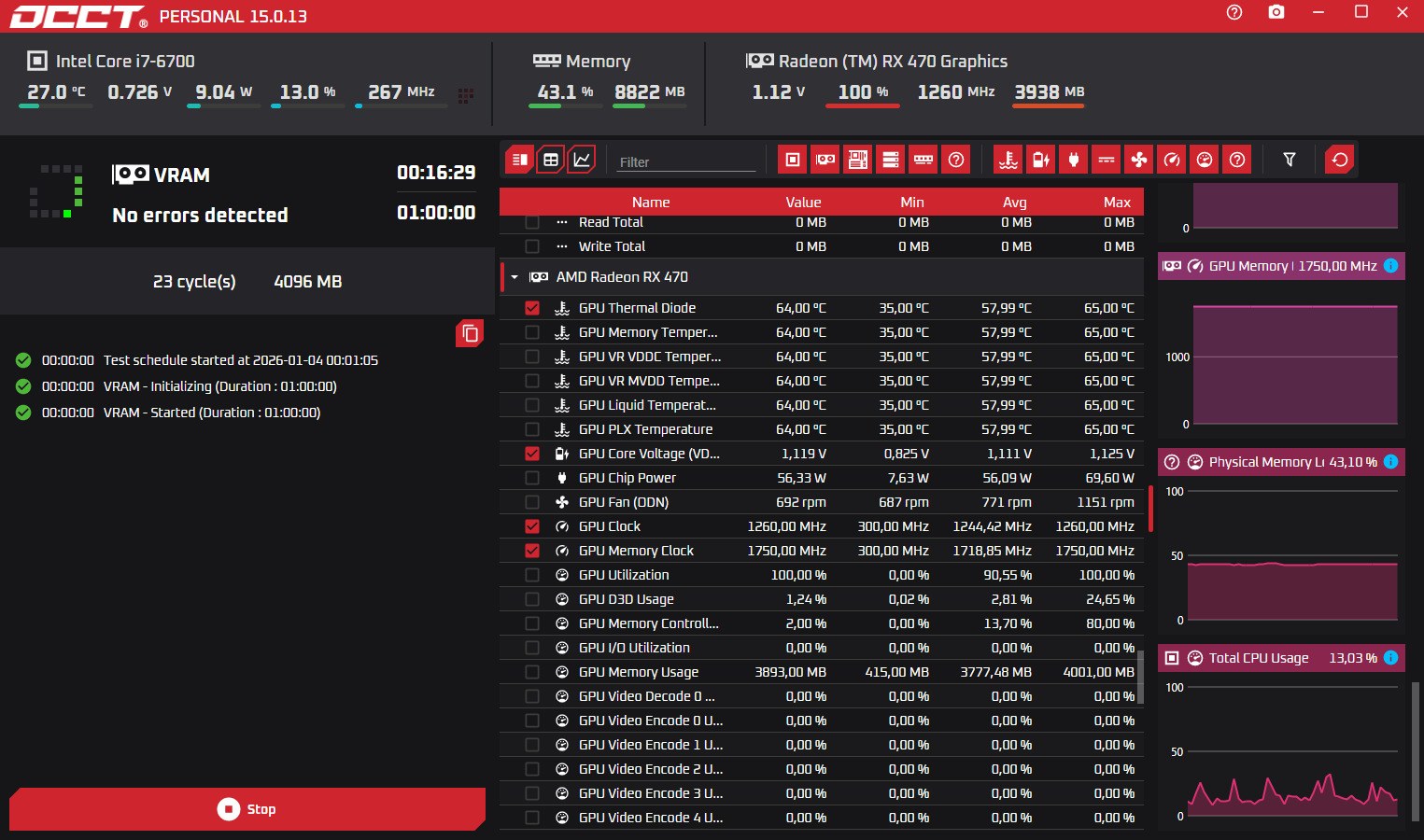The height and width of the screenshot is (840, 1424).
Task: Select the GPU PLX Temperature row
Action: [x=822, y=429]
